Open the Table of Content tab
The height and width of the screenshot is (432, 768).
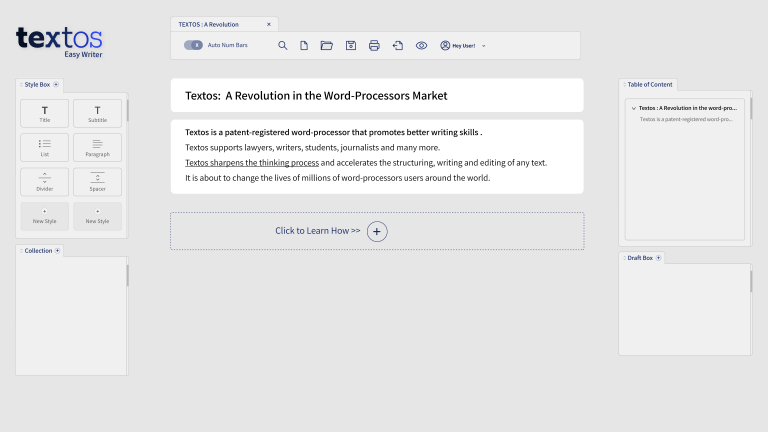click(649, 85)
